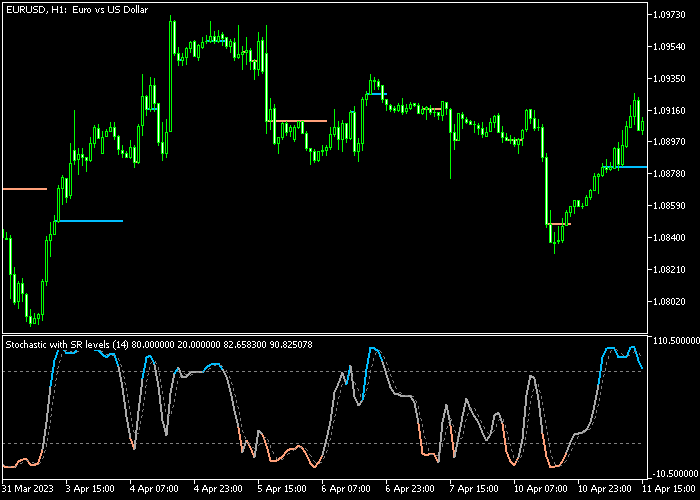Select the blue support line near 1.08780 at the right edge
This screenshot has height=500, width=700.
tap(624, 167)
